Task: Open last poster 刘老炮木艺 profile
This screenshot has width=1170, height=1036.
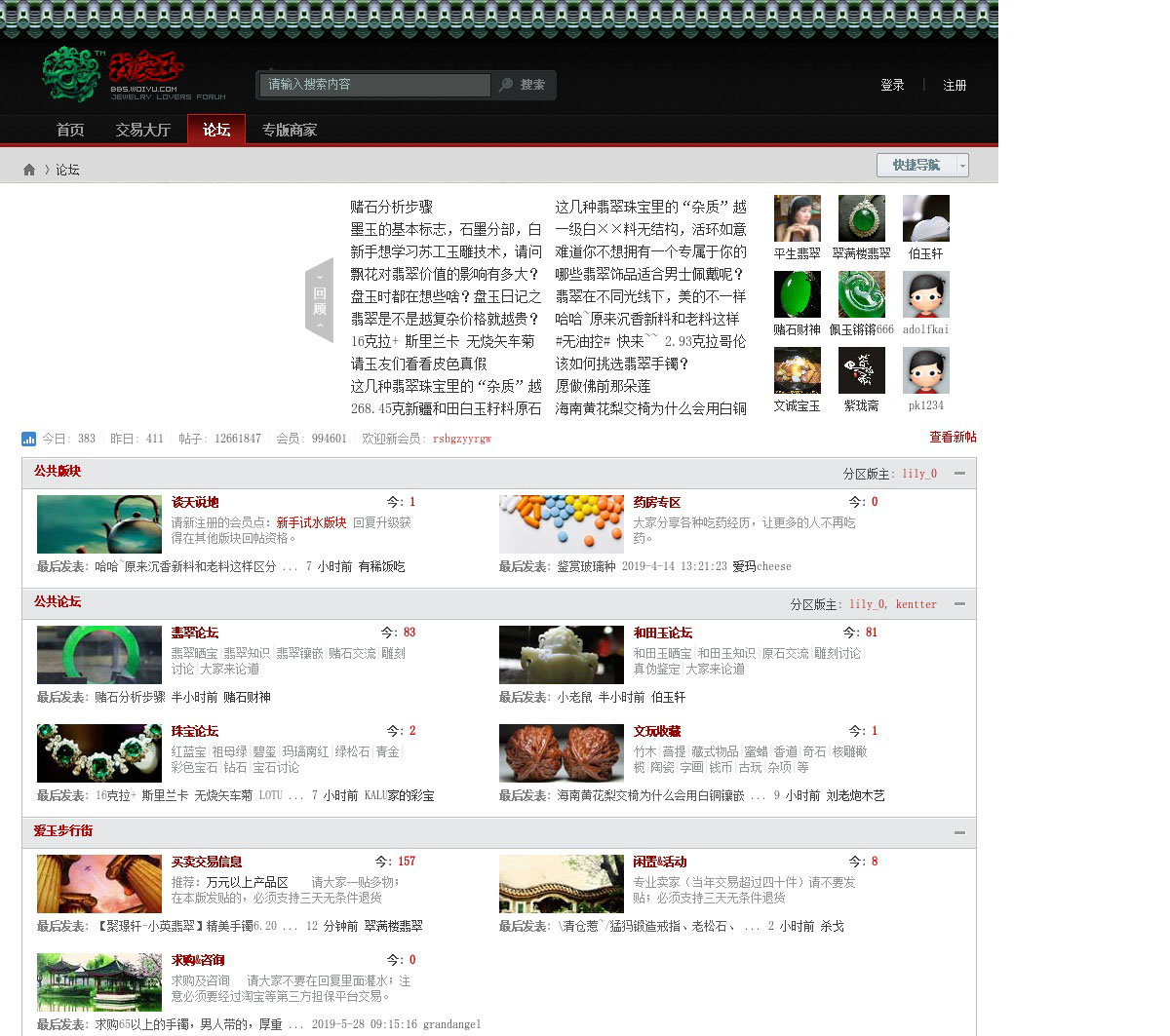Action: point(856,795)
